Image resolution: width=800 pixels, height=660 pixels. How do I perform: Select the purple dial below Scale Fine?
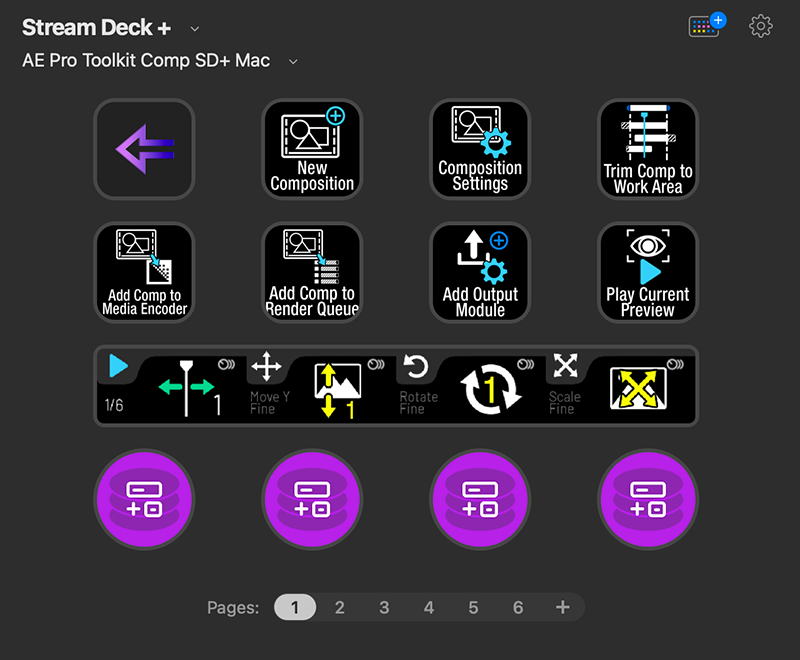pos(648,499)
